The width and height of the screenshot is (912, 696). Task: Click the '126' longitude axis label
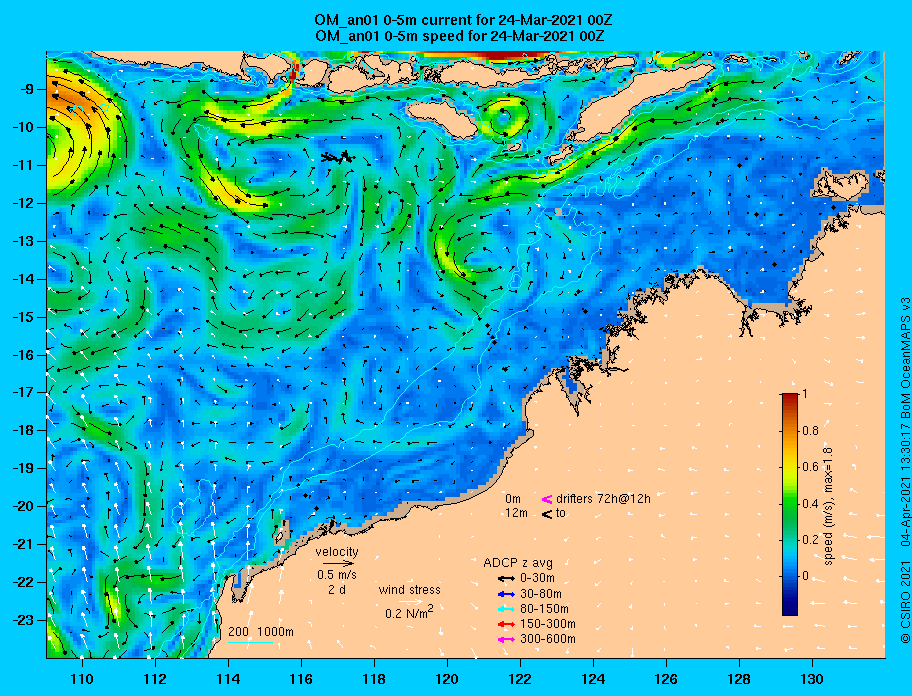pyautogui.click(x=666, y=679)
